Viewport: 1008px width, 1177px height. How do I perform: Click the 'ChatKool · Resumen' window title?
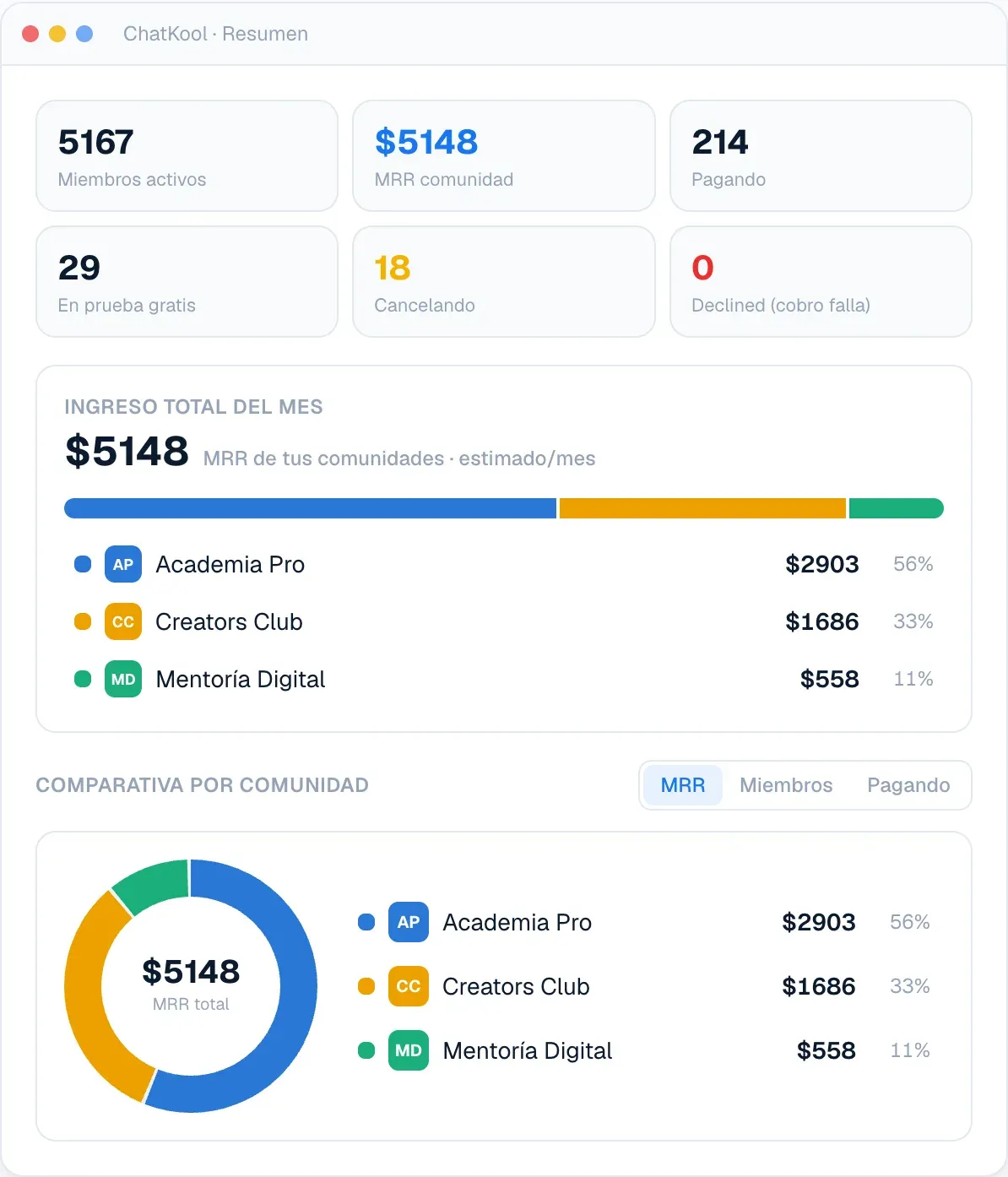pyautogui.click(x=215, y=34)
